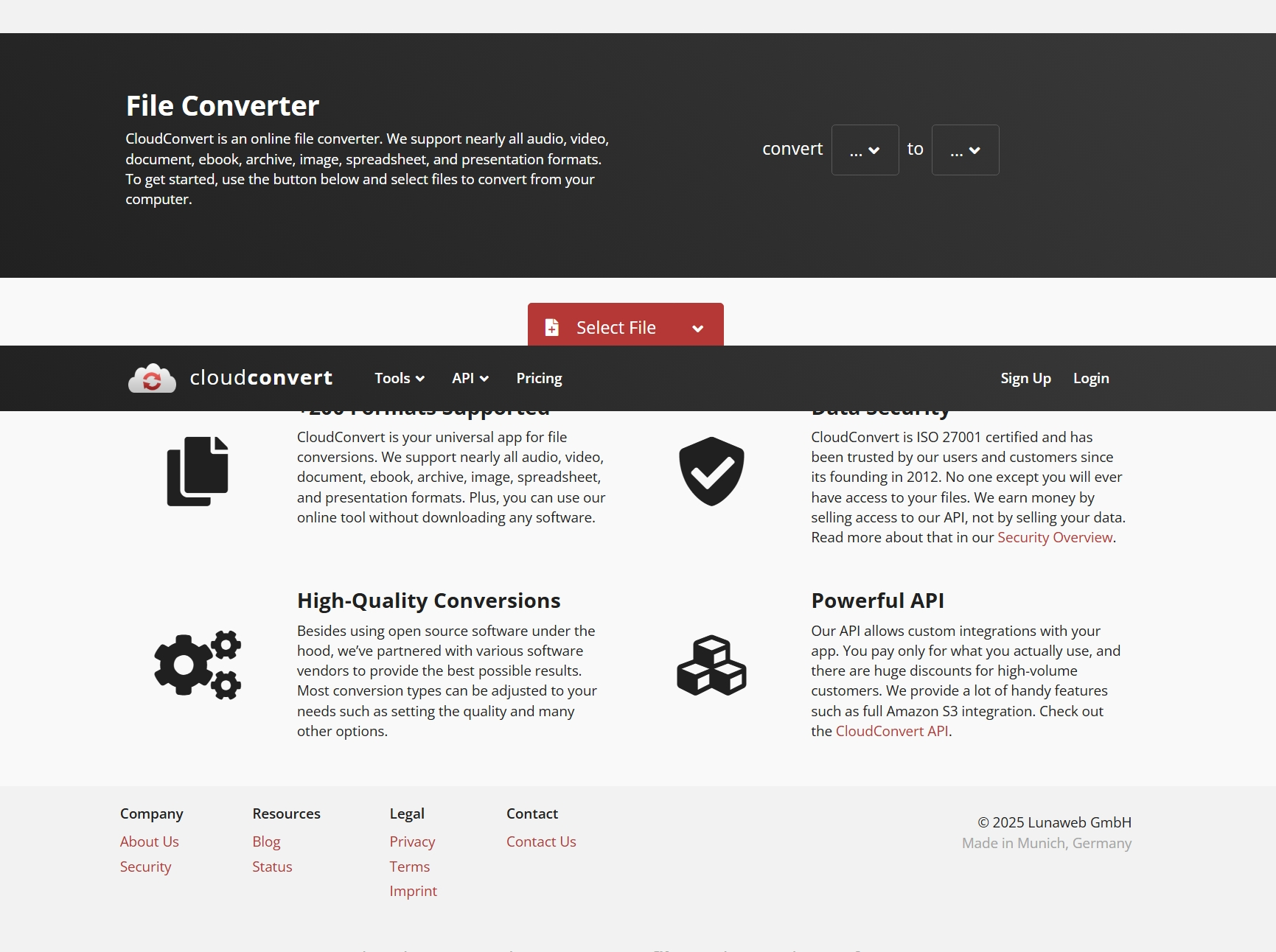Open the API menu
1276x952 pixels.
470,378
